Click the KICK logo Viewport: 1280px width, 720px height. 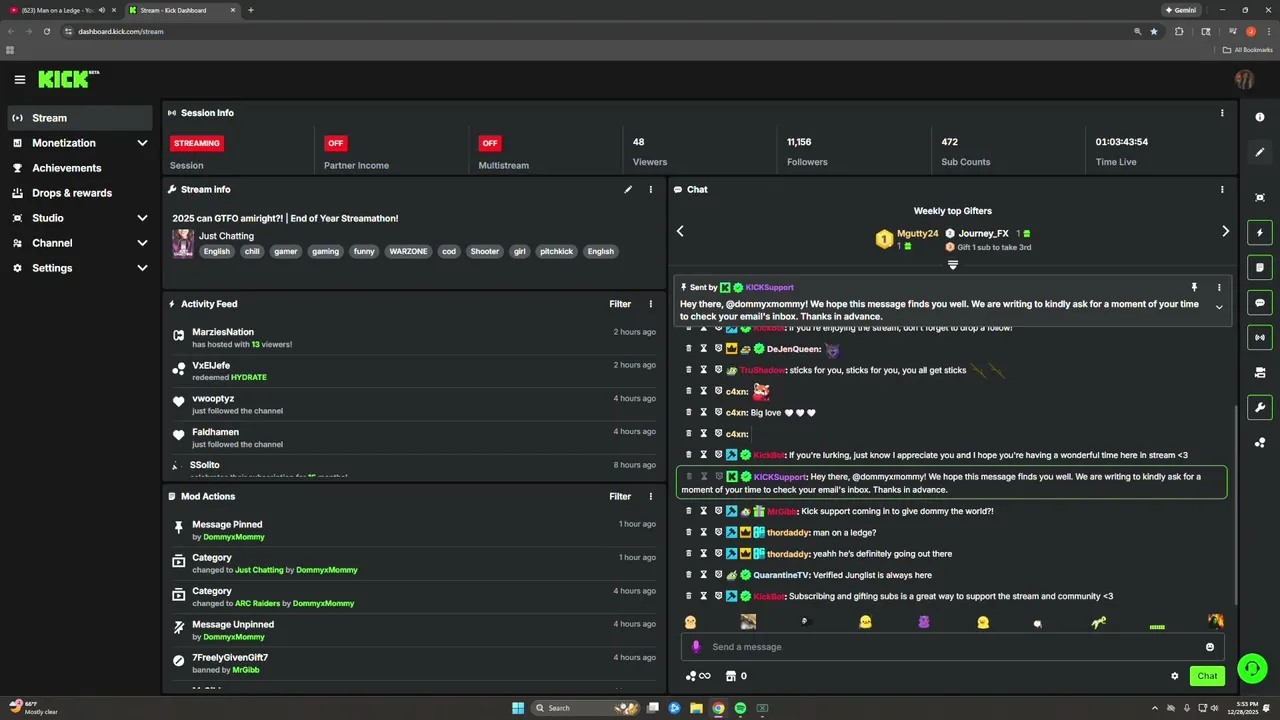pyautogui.click(x=68, y=79)
